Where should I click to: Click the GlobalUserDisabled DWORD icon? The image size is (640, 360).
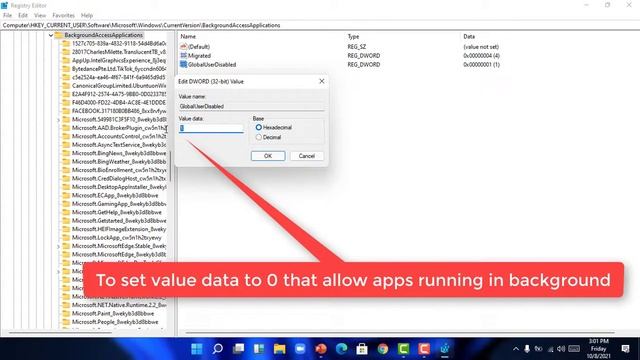click(183, 64)
